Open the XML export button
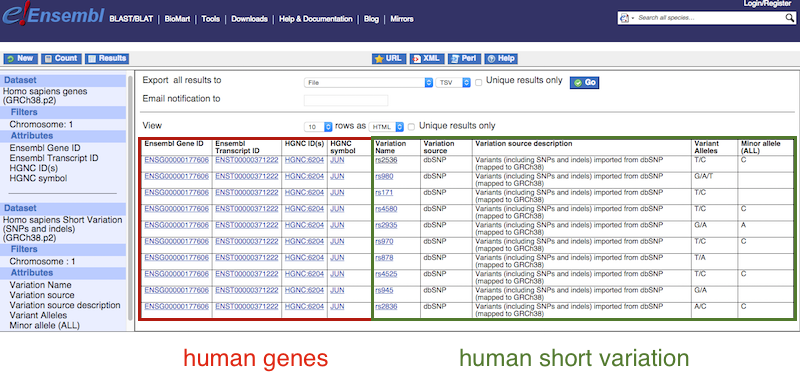The image size is (800, 388). coord(428,59)
